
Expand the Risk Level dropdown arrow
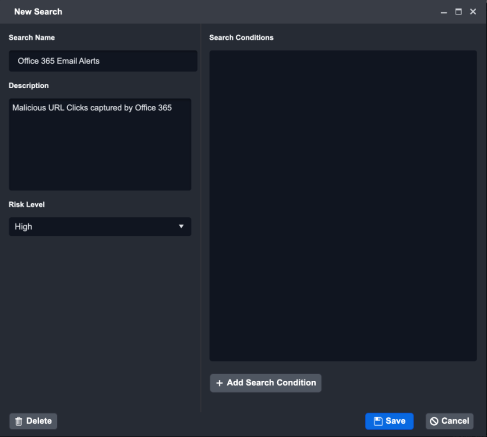(181, 226)
